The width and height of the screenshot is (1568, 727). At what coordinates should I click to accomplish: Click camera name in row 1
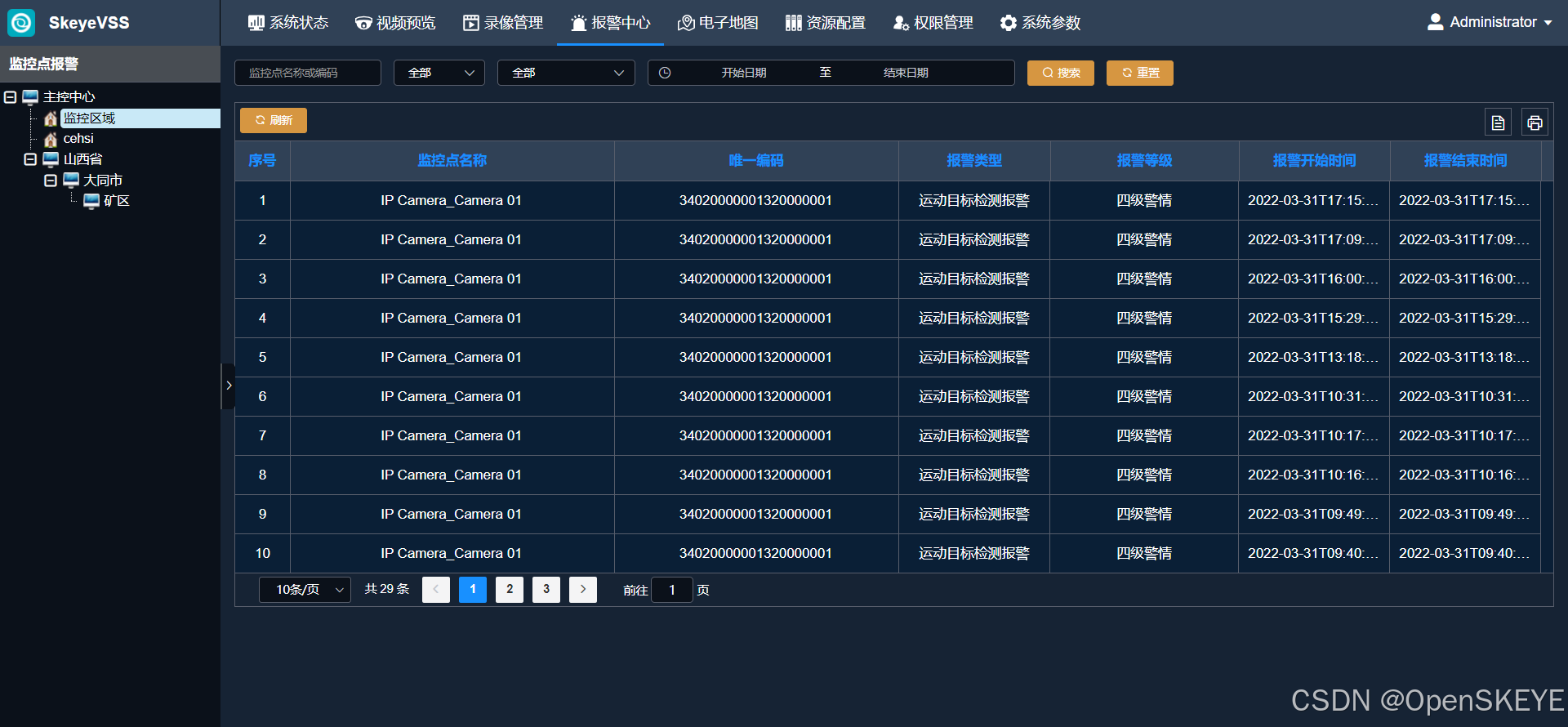point(451,200)
